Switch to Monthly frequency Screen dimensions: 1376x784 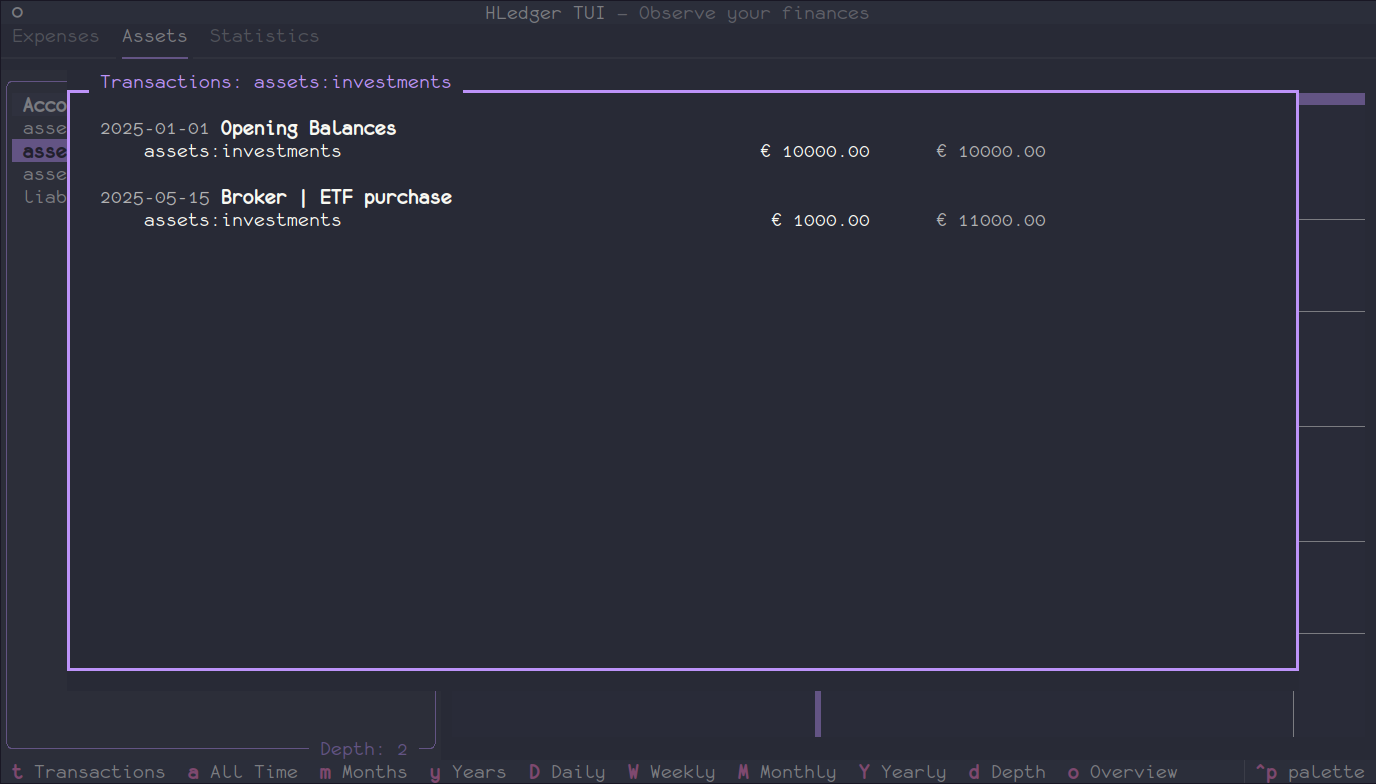click(788, 771)
